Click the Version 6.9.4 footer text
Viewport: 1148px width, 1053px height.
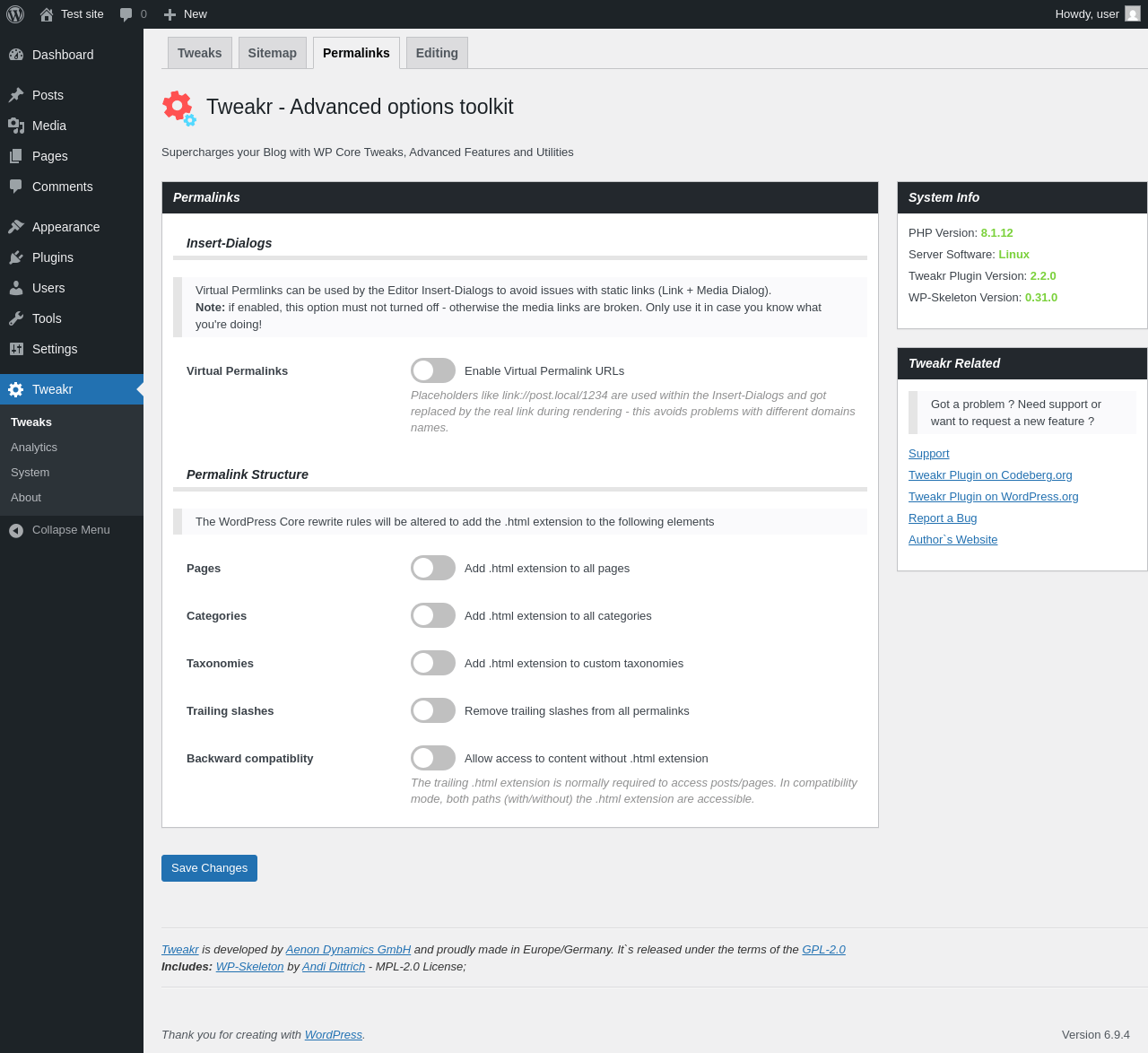(1096, 1035)
